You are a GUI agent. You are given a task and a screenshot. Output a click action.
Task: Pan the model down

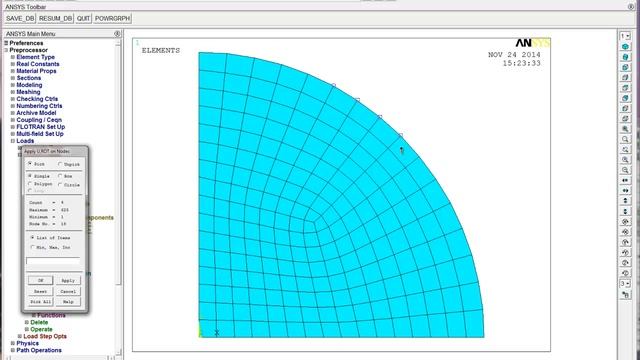click(x=625, y=211)
